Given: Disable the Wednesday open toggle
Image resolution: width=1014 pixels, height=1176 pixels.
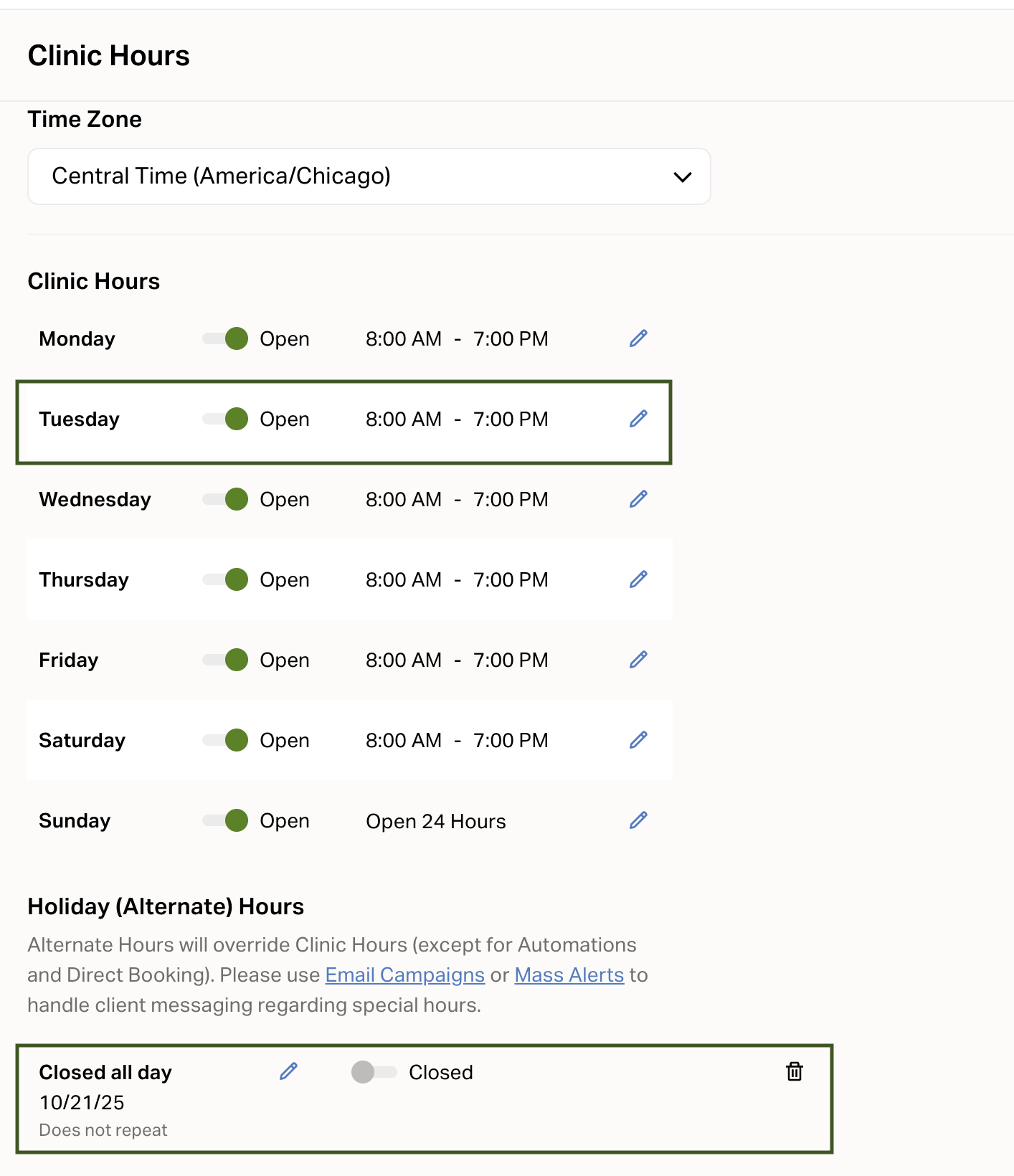Looking at the screenshot, I should click(x=226, y=499).
